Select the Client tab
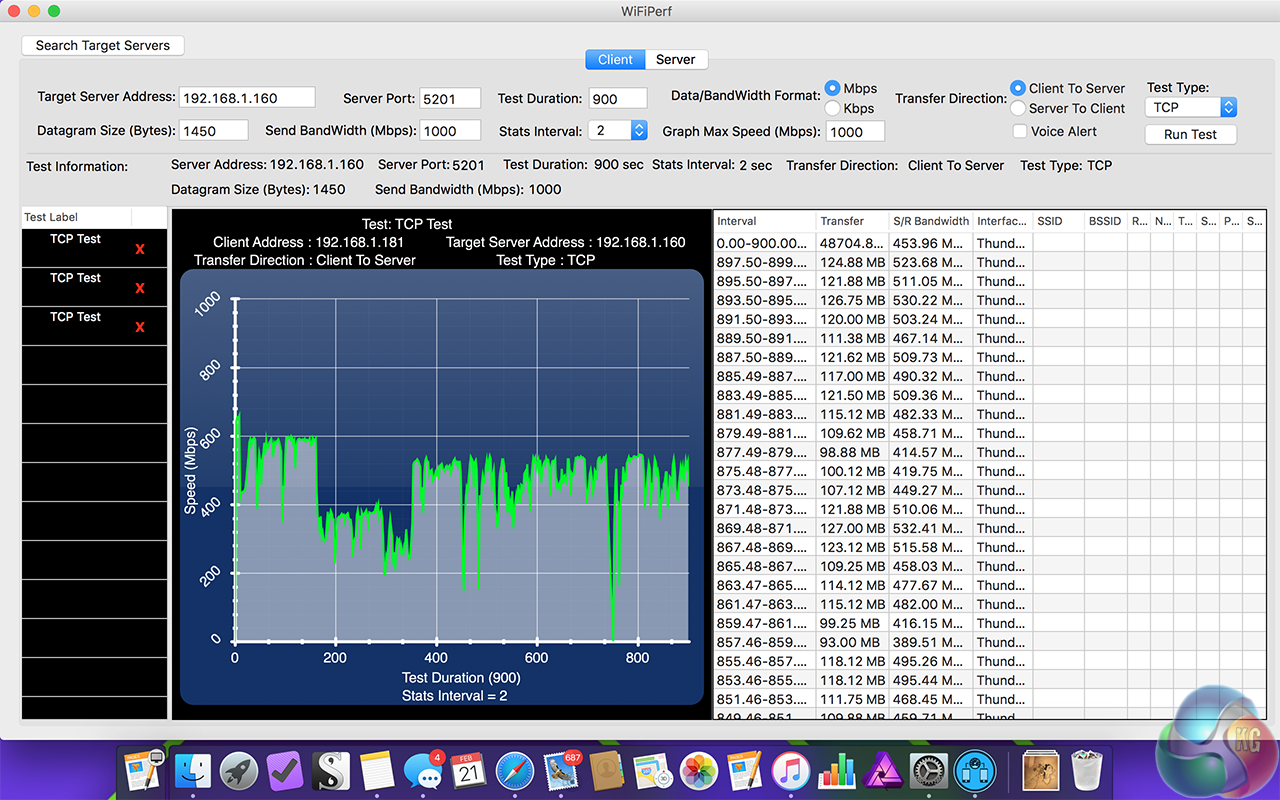 click(615, 59)
